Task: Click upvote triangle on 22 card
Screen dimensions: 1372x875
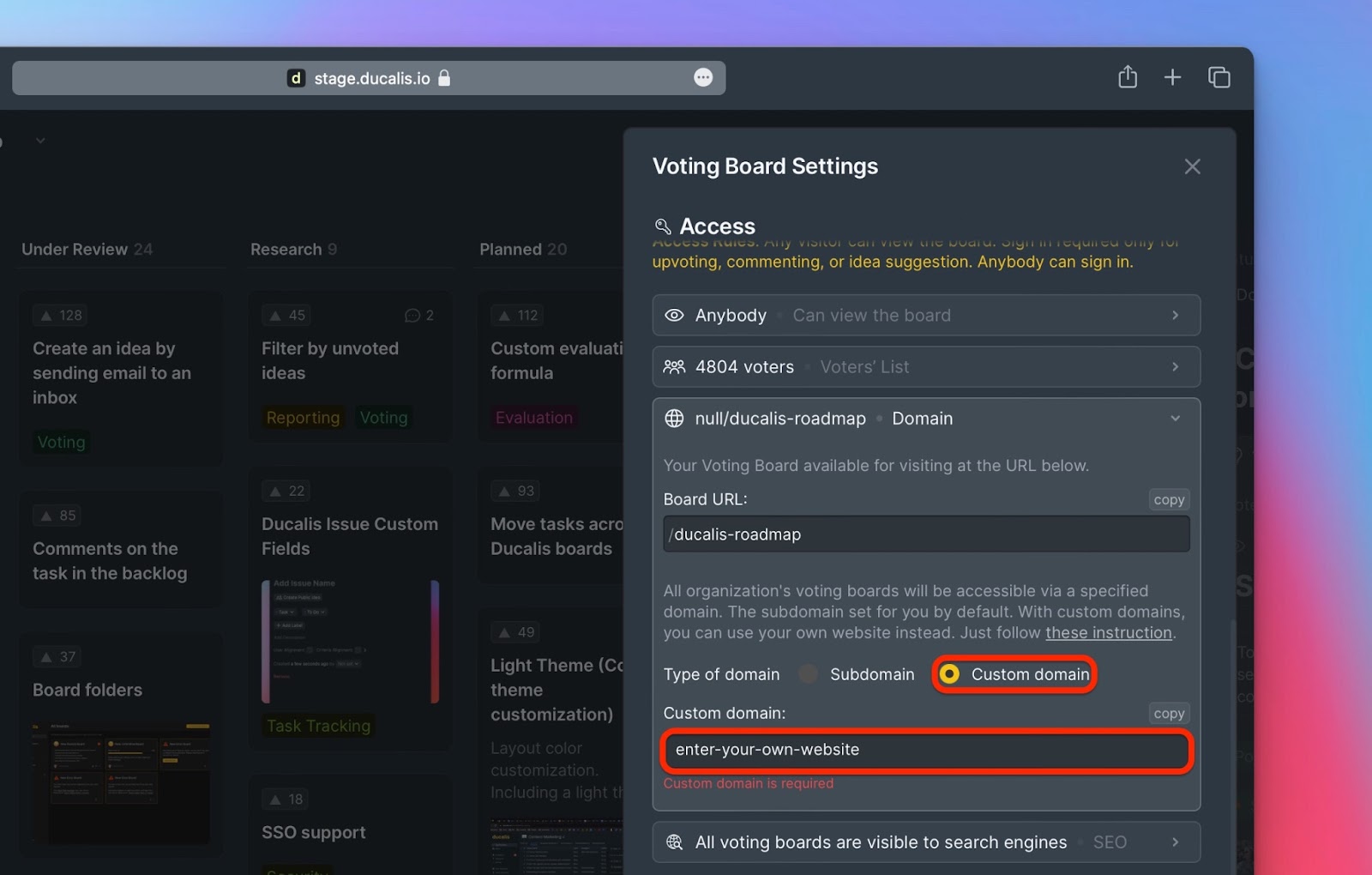Action: click(275, 492)
